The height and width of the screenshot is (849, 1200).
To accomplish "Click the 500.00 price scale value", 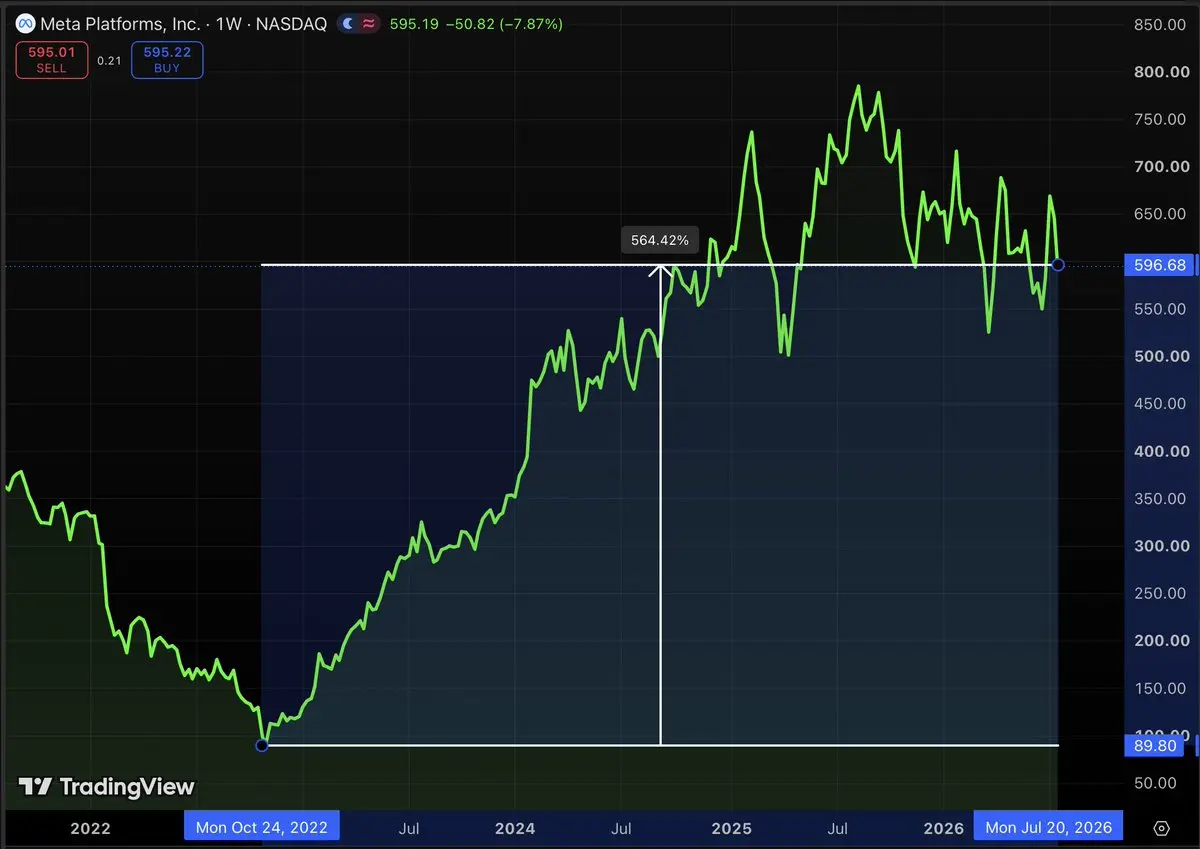I will pyautogui.click(x=1164, y=357).
